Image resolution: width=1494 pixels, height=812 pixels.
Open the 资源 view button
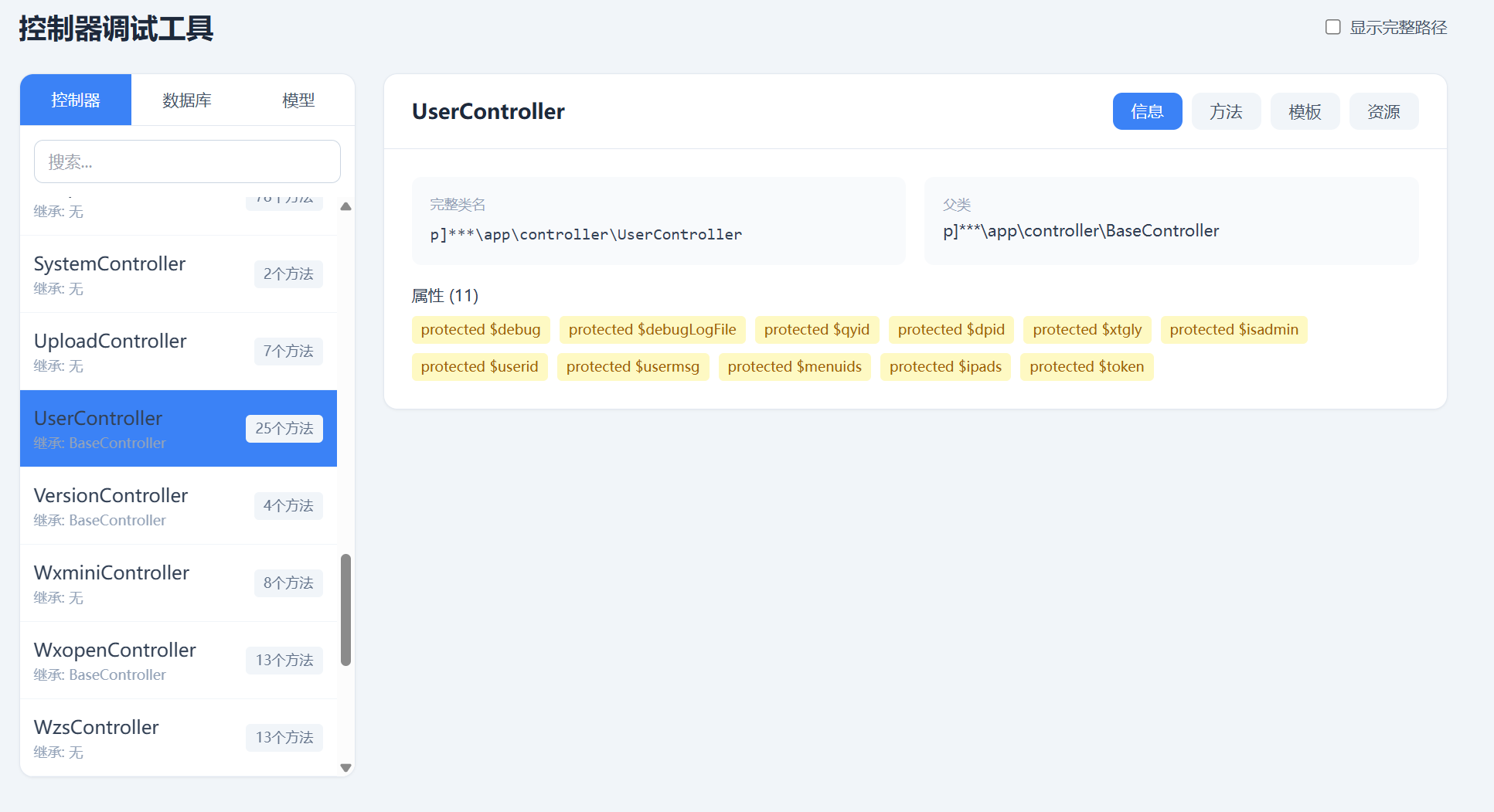point(1383,111)
